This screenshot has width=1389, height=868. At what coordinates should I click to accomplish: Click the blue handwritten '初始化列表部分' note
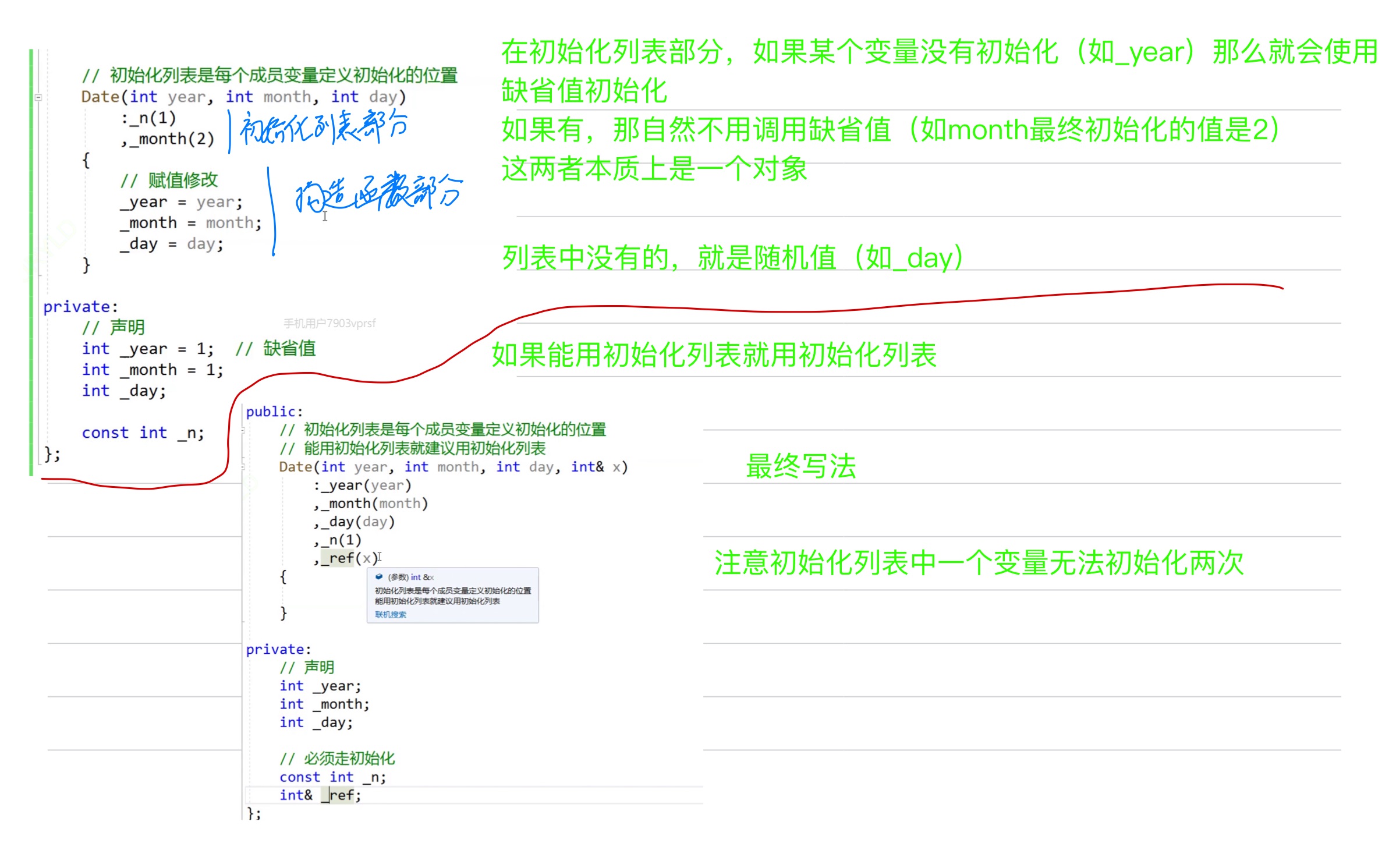coord(323,128)
